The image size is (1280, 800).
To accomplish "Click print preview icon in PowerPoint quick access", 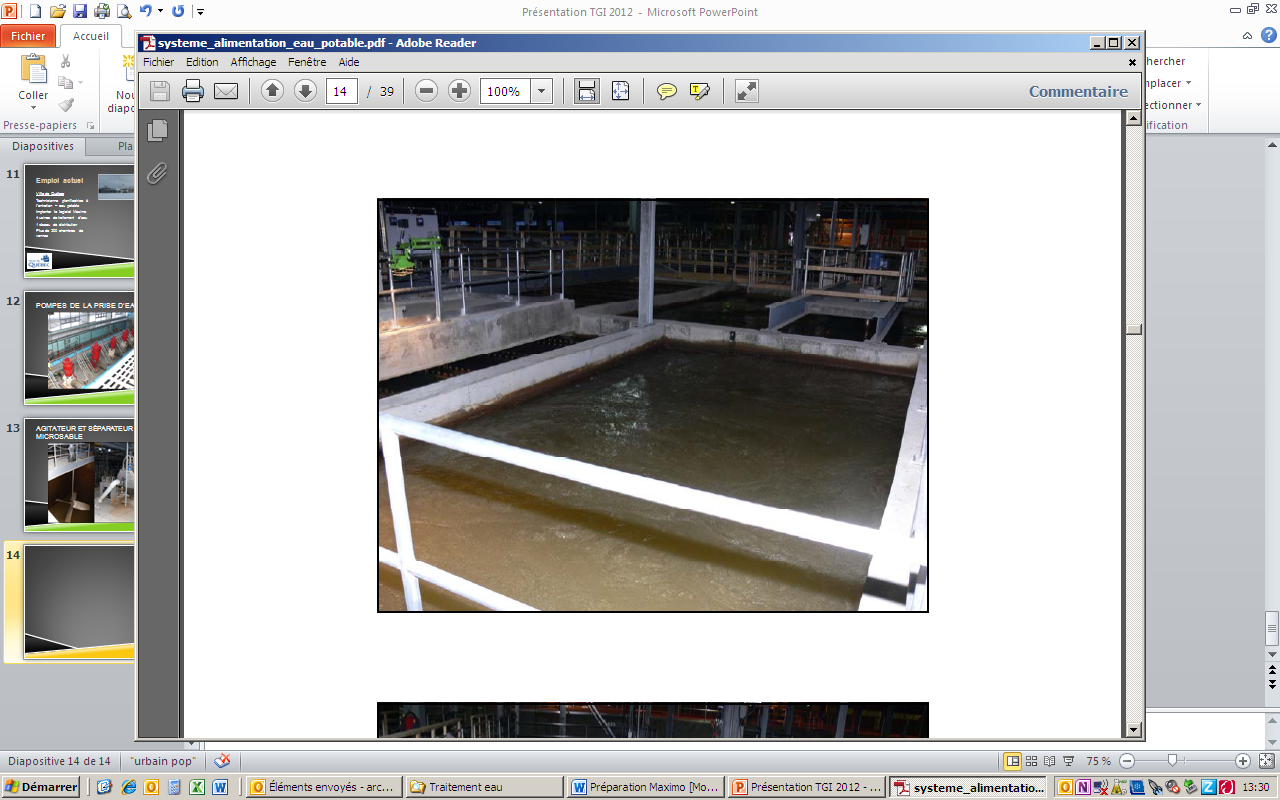I will (x=124, y=12).
